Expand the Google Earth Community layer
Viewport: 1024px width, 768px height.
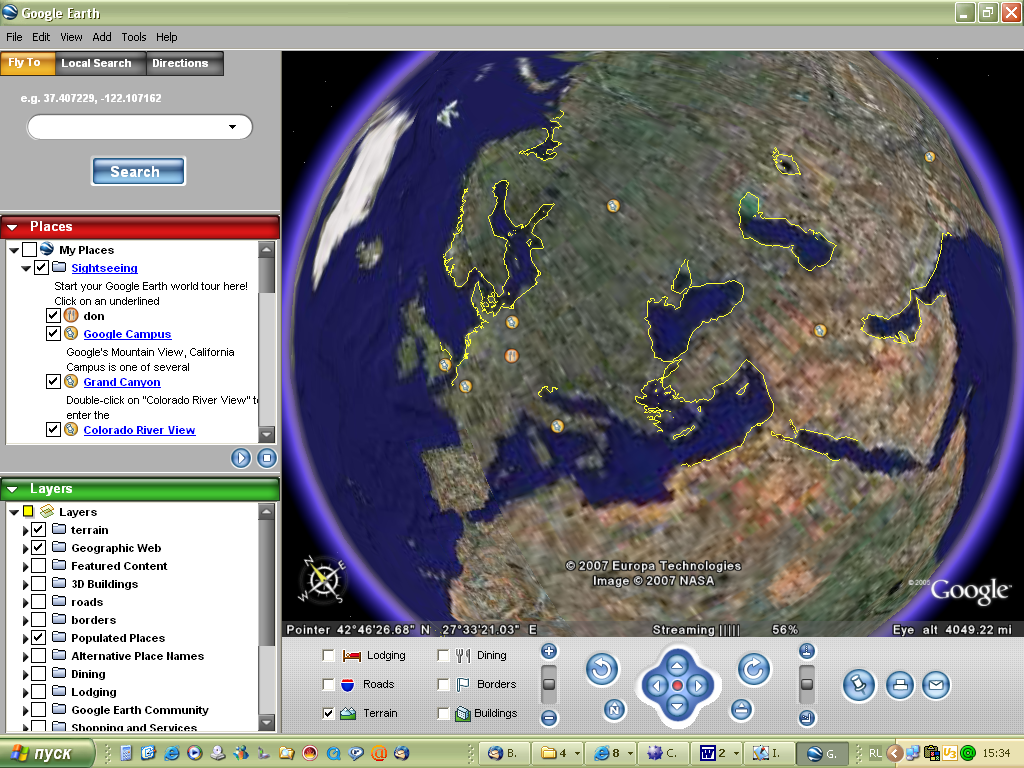pos(25,711)
